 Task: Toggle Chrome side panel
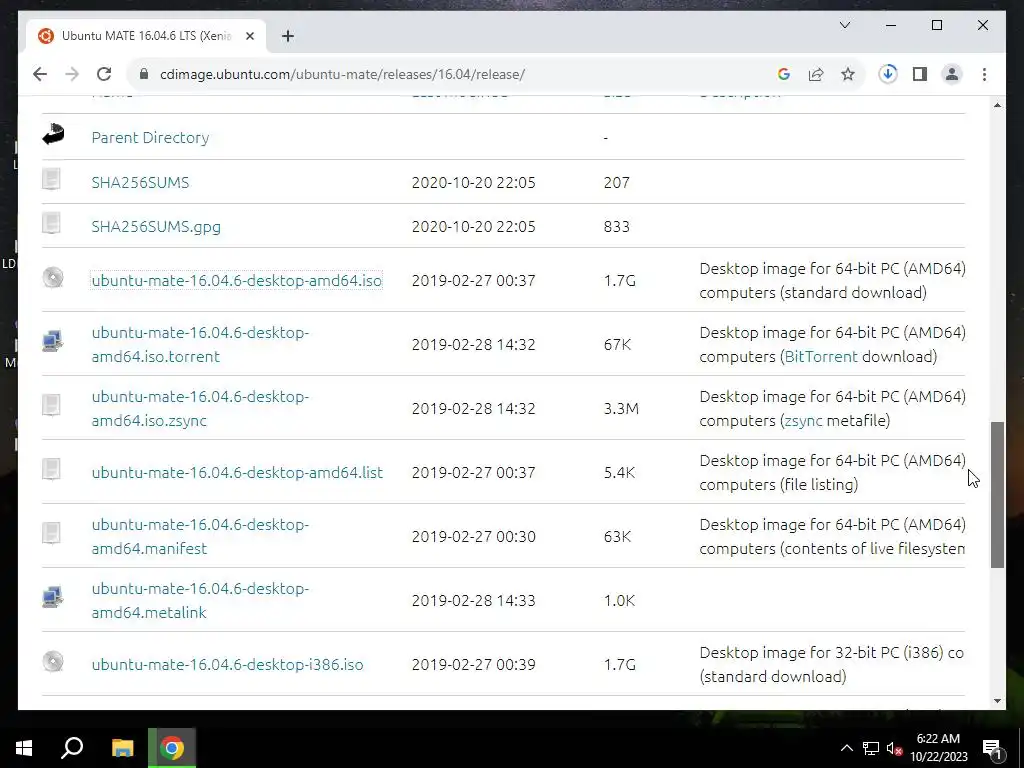coord(920,74)
